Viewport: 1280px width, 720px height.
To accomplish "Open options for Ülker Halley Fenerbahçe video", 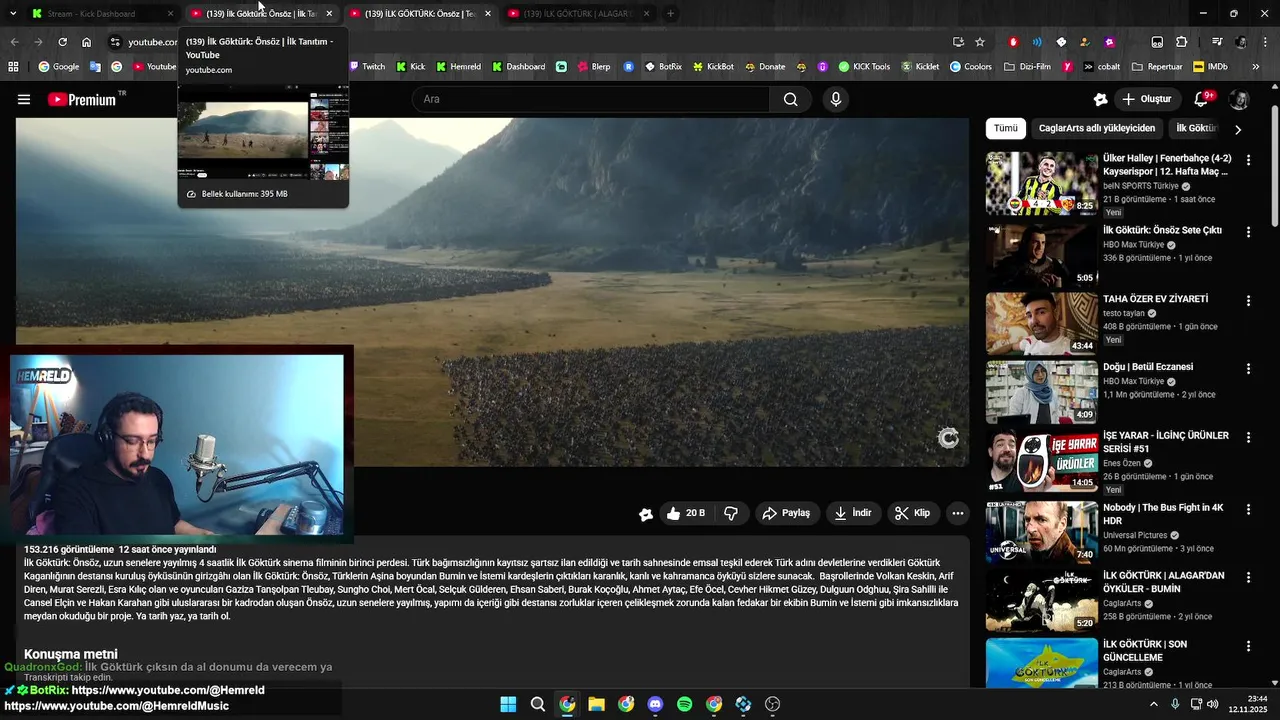I will [x=1248, y=160].
